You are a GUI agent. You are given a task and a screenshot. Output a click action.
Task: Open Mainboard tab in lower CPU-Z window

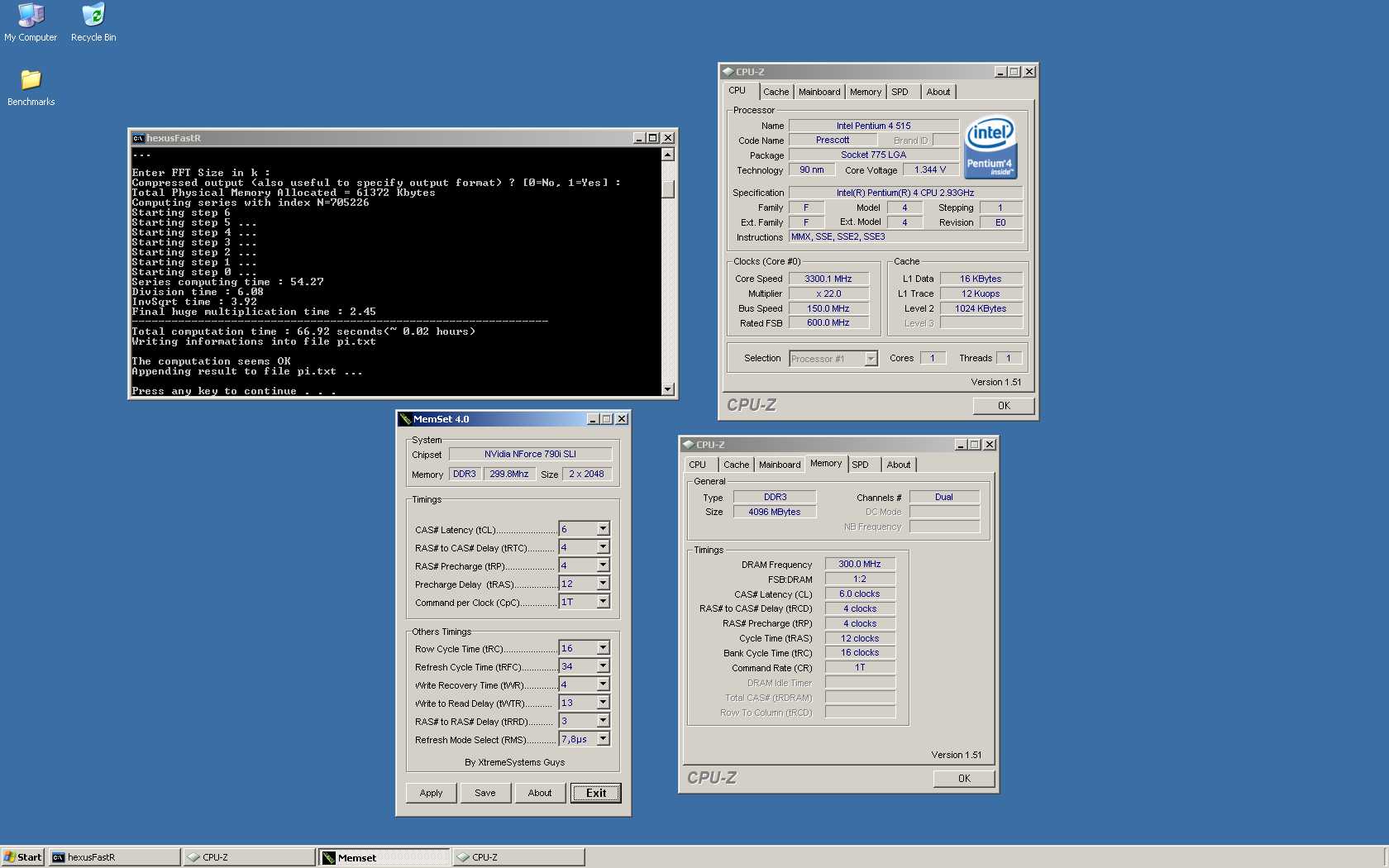tap(780, 465)
